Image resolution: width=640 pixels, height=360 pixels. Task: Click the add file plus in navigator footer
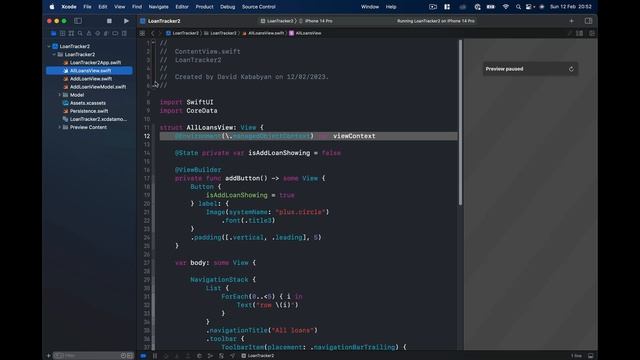coord(49,356)
